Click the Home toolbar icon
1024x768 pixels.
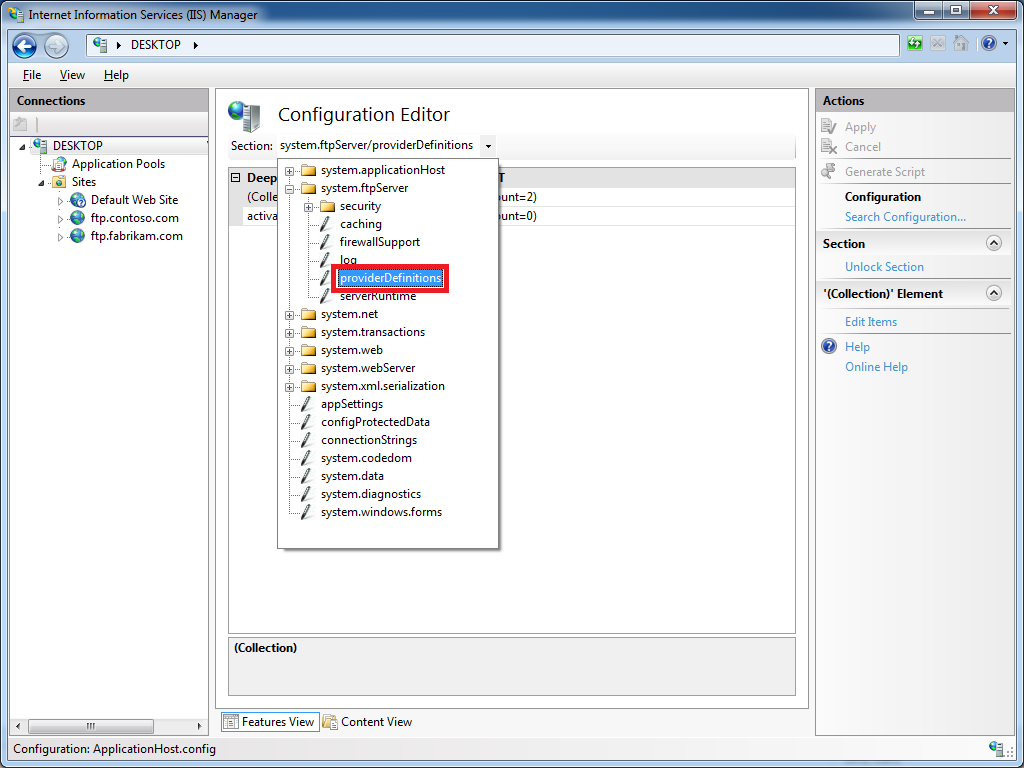click(x=961, y=44)
